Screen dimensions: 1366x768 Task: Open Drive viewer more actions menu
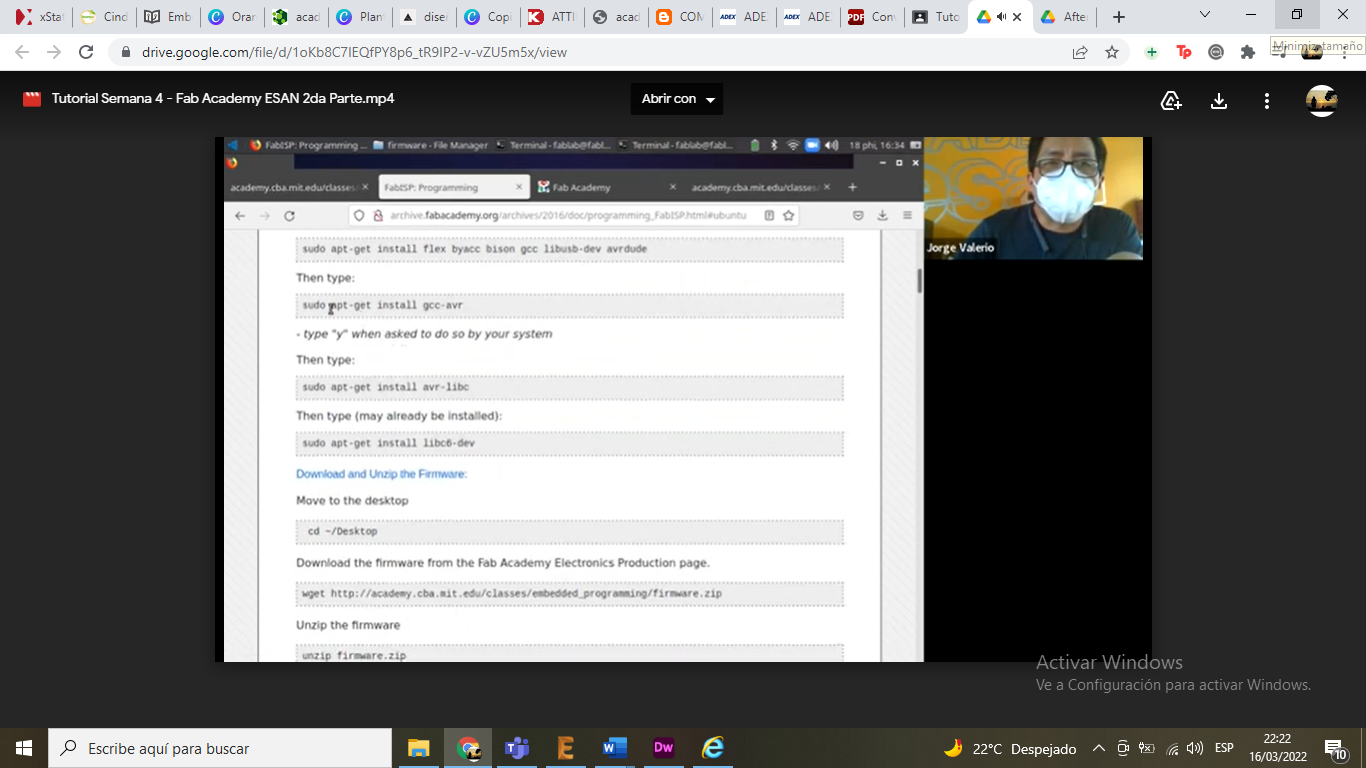1267,100
